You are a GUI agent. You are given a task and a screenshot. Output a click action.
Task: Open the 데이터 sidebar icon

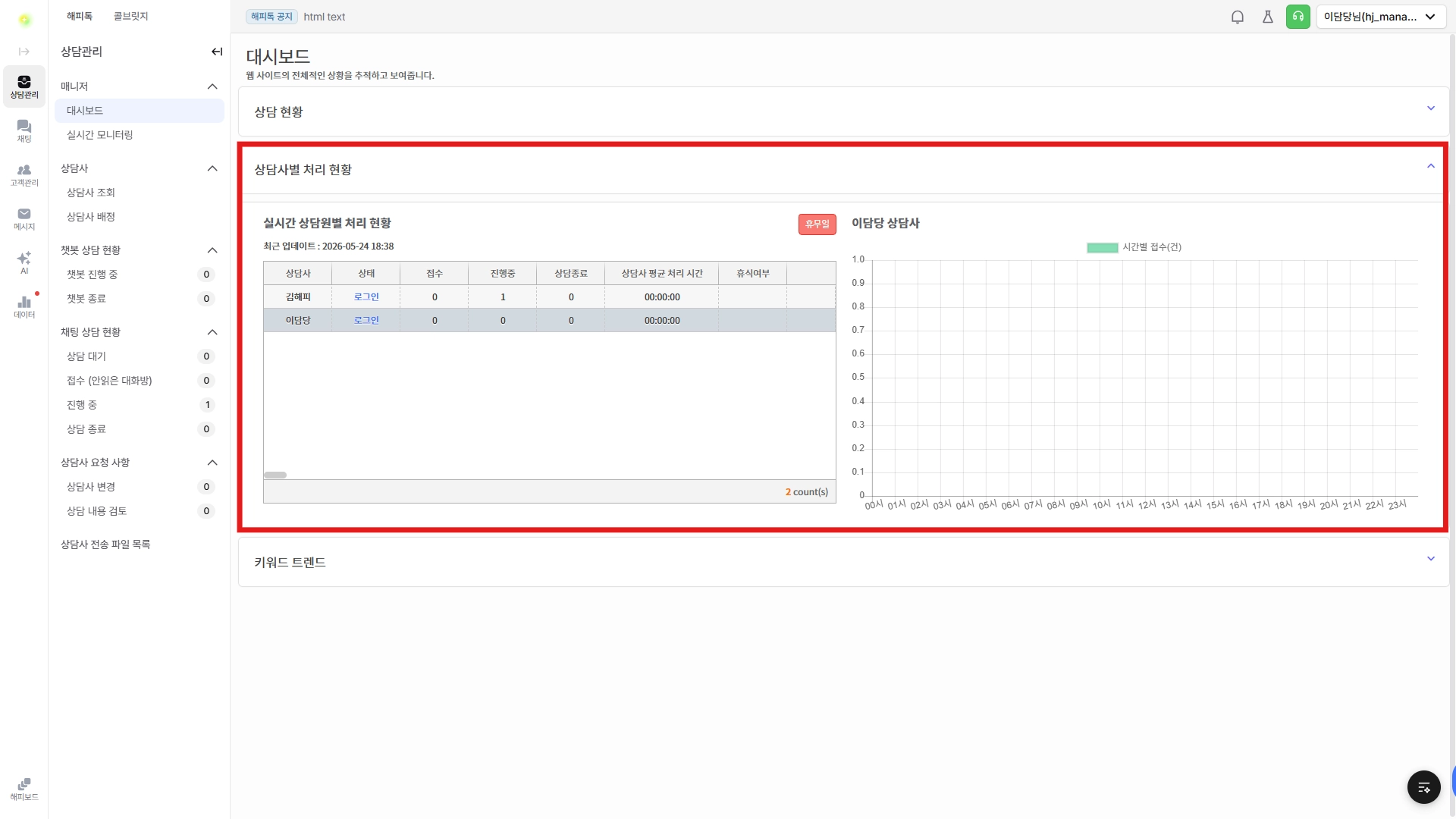coord(24,306)
